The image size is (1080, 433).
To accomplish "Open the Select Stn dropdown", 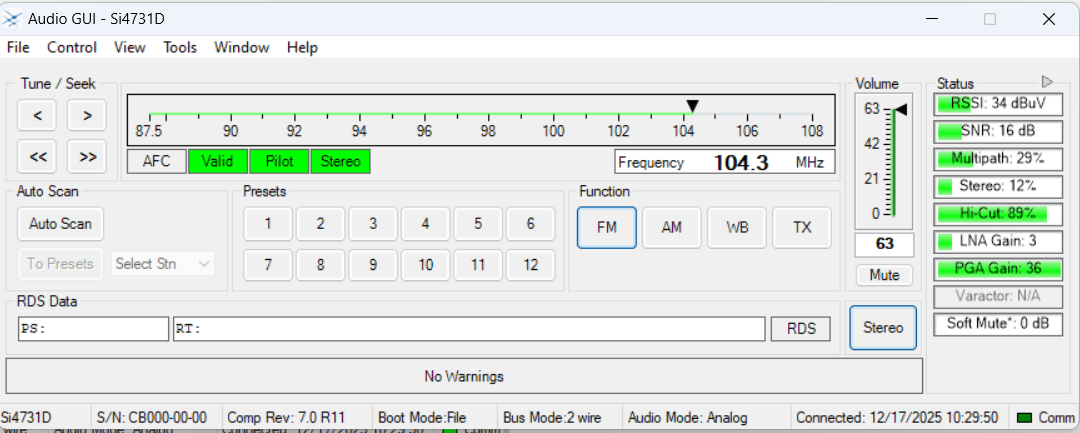I will 163,264.
